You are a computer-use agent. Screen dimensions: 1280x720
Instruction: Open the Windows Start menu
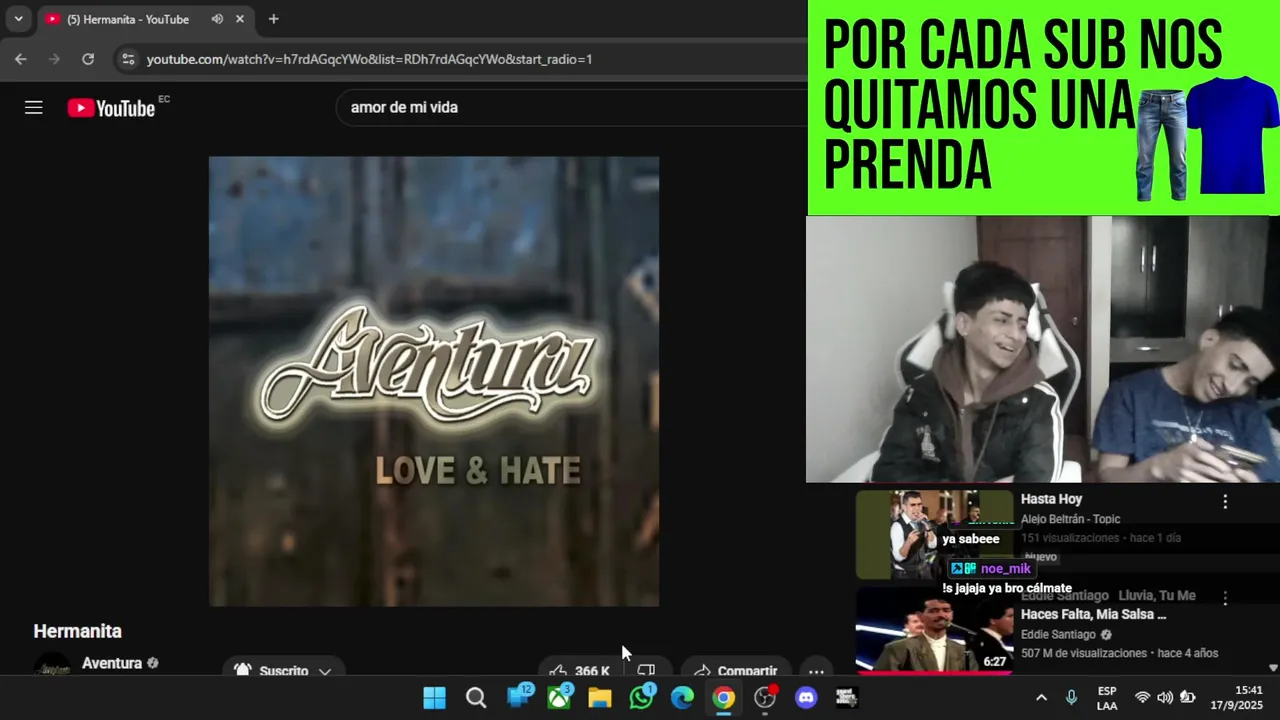point(434,698)
